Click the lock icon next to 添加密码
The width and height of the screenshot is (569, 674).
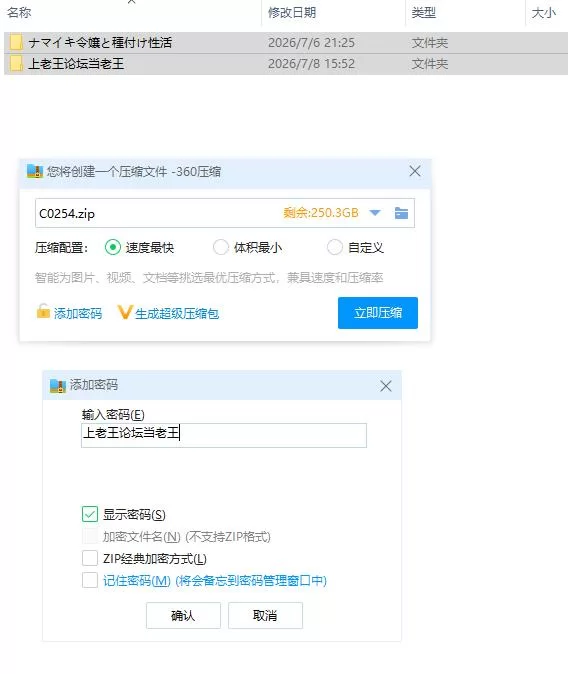click(x=43, y=311)
